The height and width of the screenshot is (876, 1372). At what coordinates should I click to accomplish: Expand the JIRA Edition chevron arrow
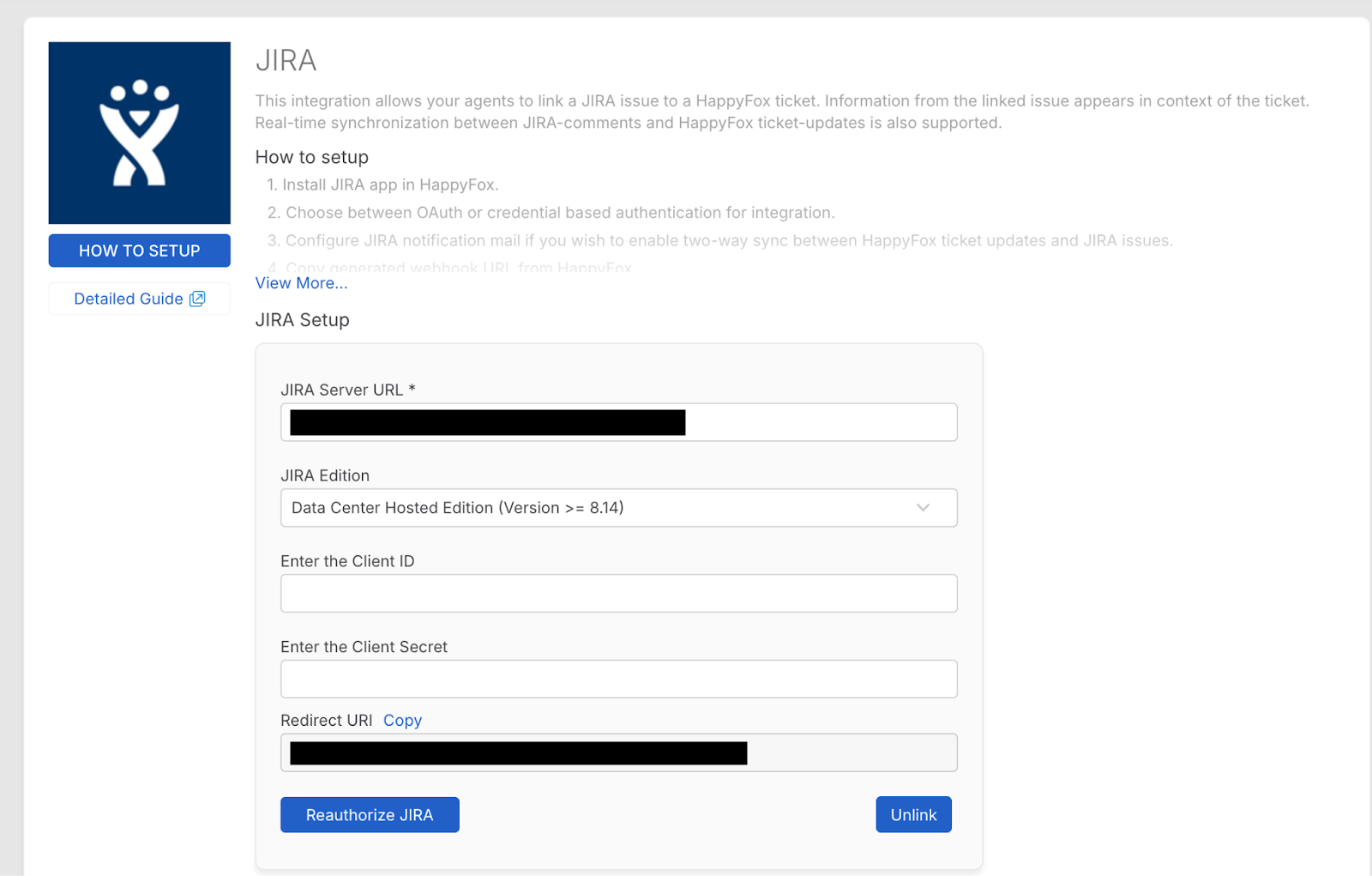tap(923, 508)
